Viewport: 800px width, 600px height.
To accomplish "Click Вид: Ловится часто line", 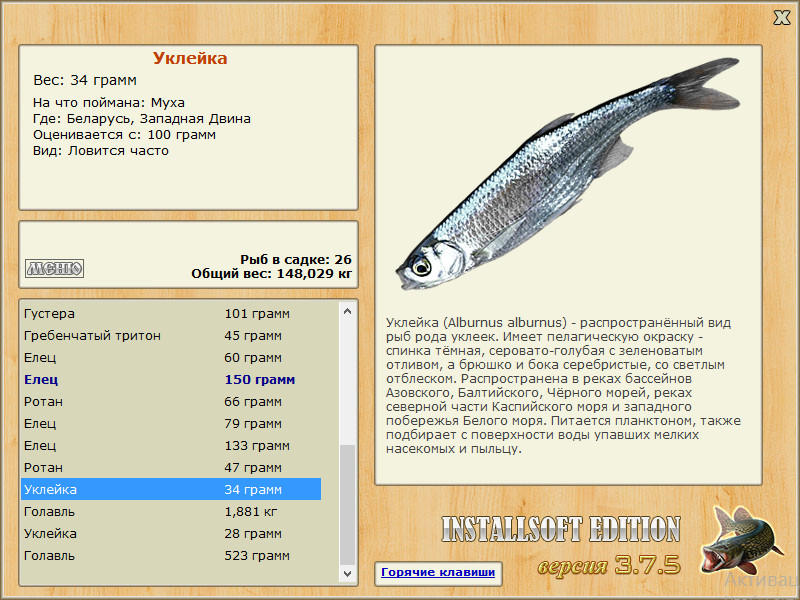I will [101, 151].
